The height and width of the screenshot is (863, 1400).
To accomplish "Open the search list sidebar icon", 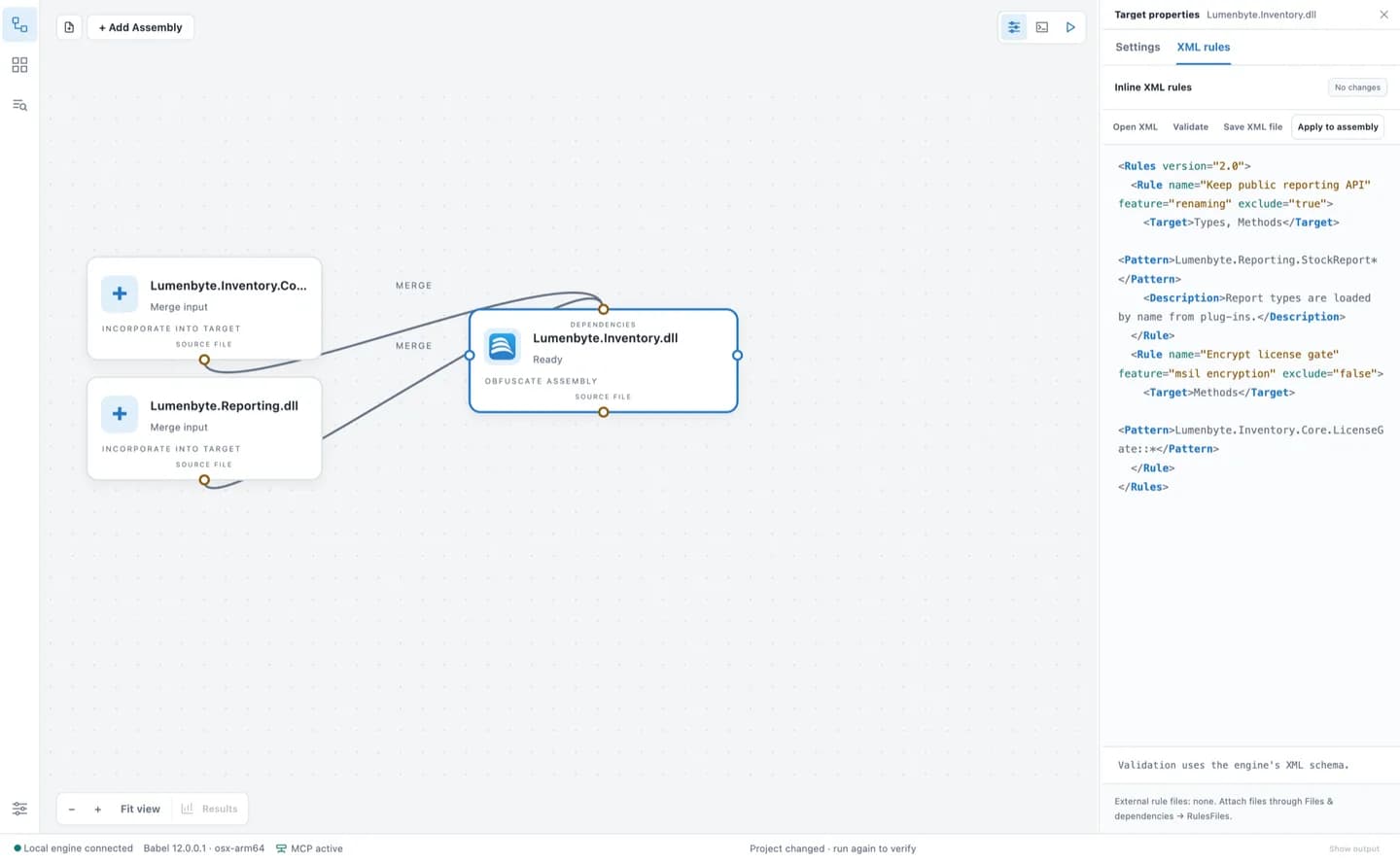I will tap(19, 105).
